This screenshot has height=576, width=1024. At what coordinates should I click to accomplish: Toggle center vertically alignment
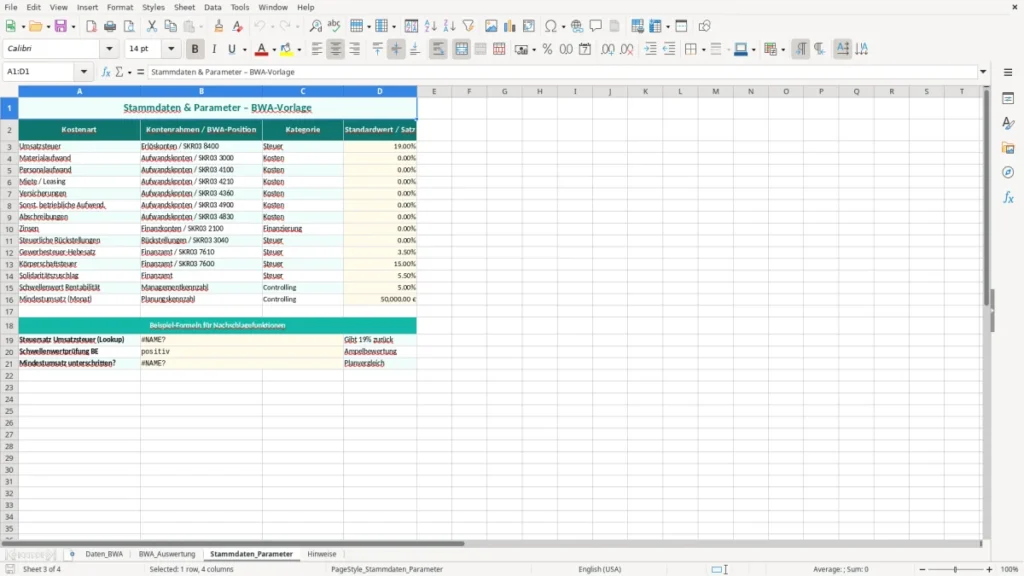click(x=396, y=49)
